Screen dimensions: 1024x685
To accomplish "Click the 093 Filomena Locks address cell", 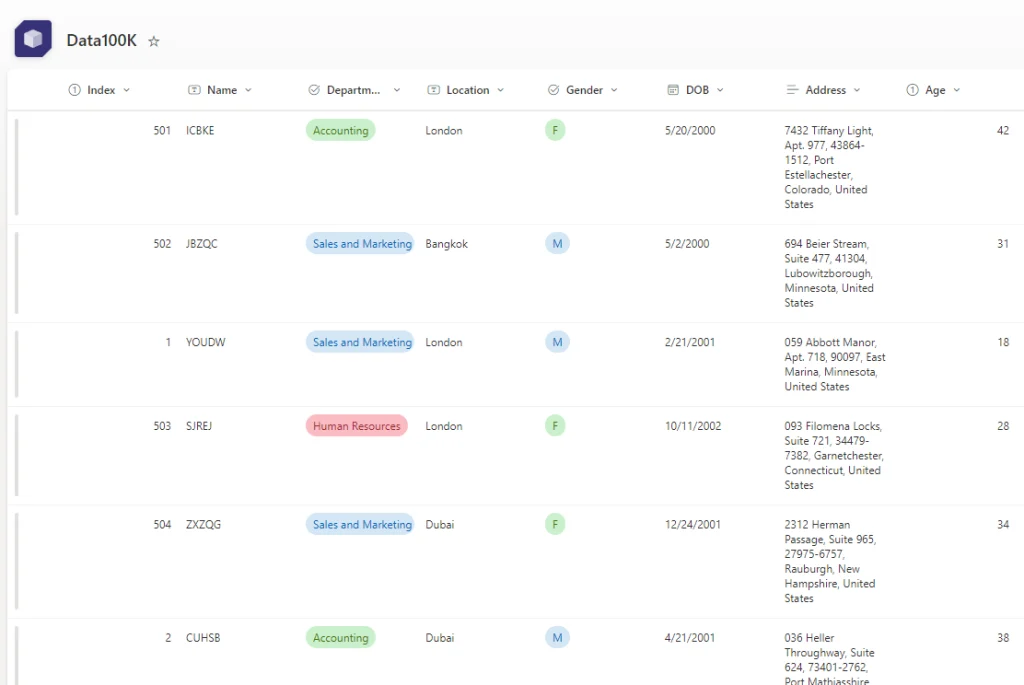I will click(x=834, y=455).
